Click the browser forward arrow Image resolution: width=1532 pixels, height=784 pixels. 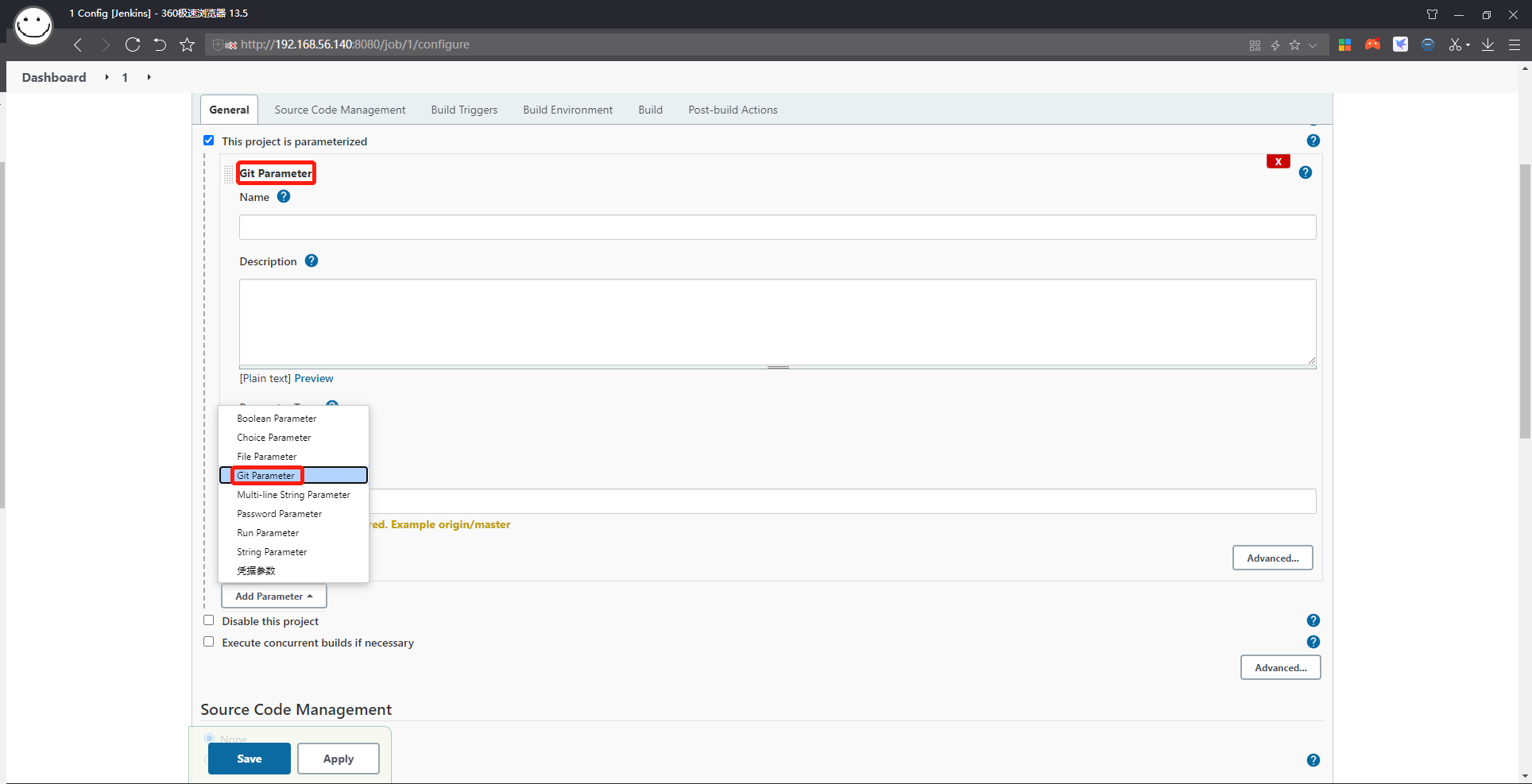pyautogui.click(x=105, y=44)
